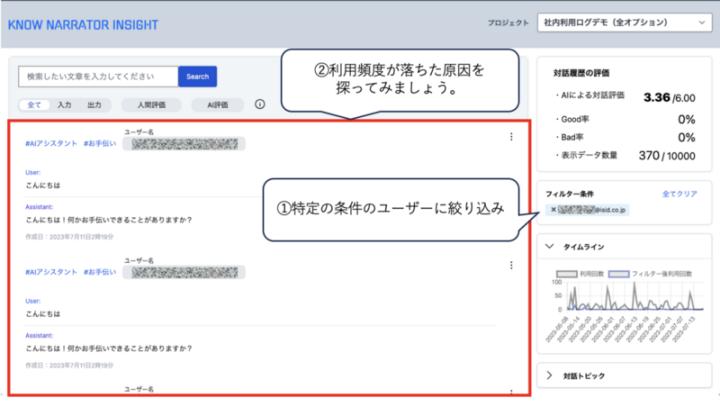Image resolution: width=720 pixels, height=407 pixels.
Task: Switch to the 入力 filter tab
Action: [x=64, y=103]
